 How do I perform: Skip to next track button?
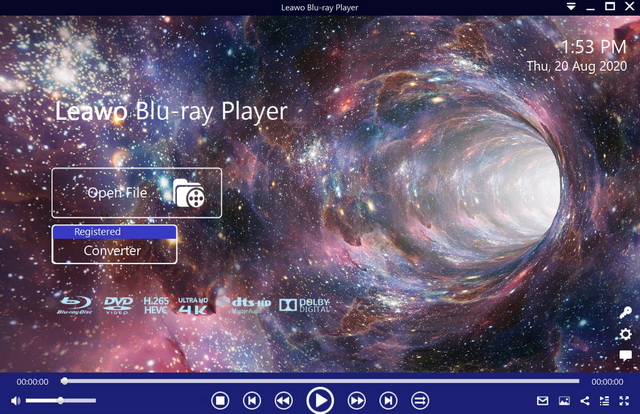pyautogui.click(x=388, y=401)
